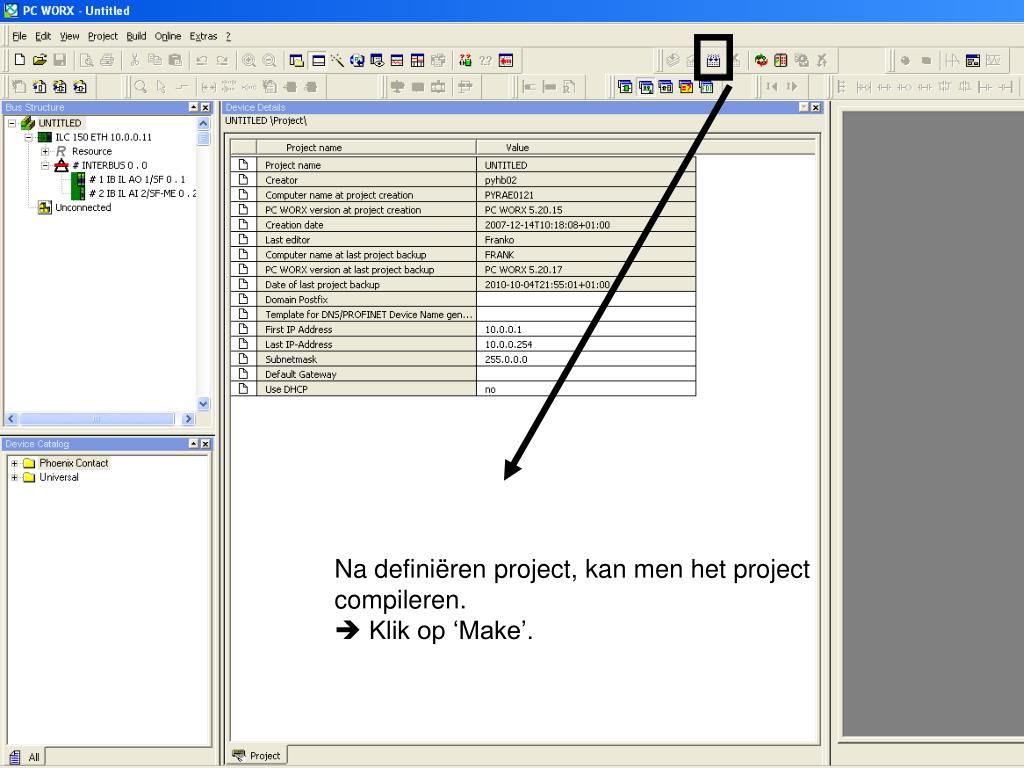Viewport: 1024px width, 768px height.
Task: Collapse the INTERBUS 0.0 node
Action: [45, 165]
